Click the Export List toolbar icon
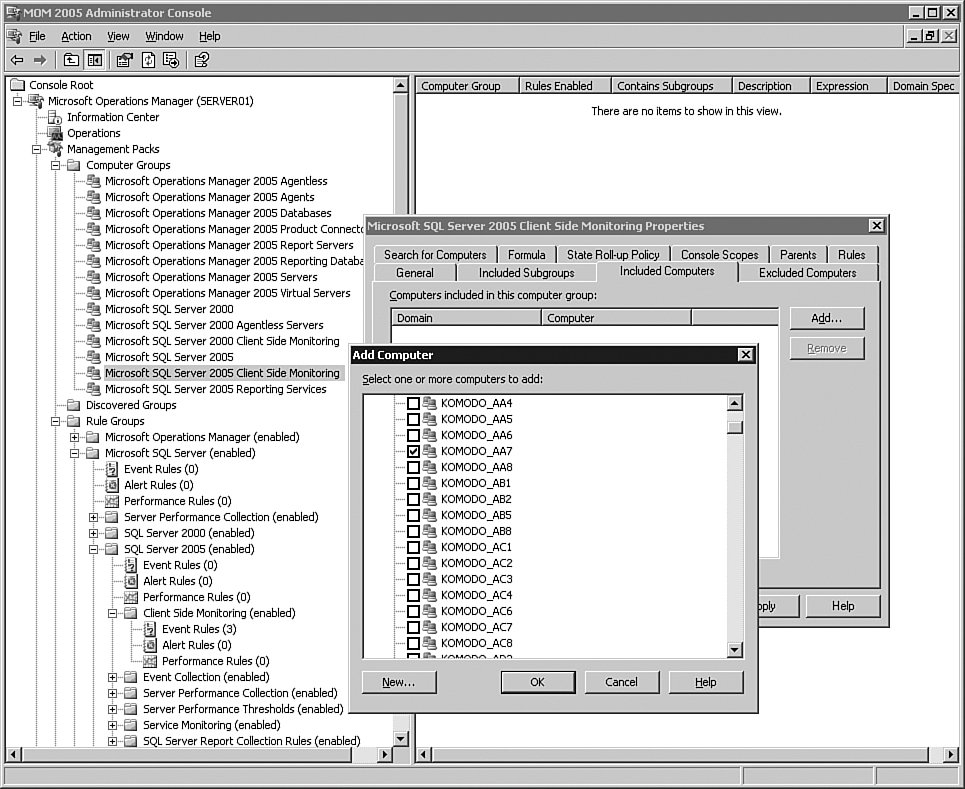Viewport: 965px width, 789px height. click(171, 60)
